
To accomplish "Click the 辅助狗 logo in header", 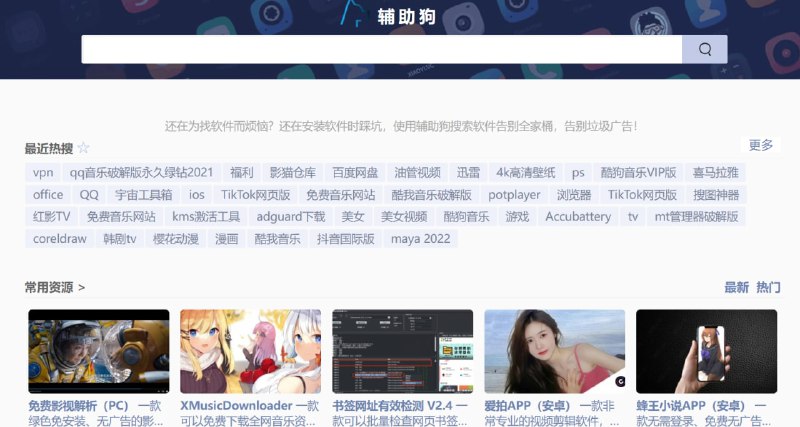I will tap(388, 15).
